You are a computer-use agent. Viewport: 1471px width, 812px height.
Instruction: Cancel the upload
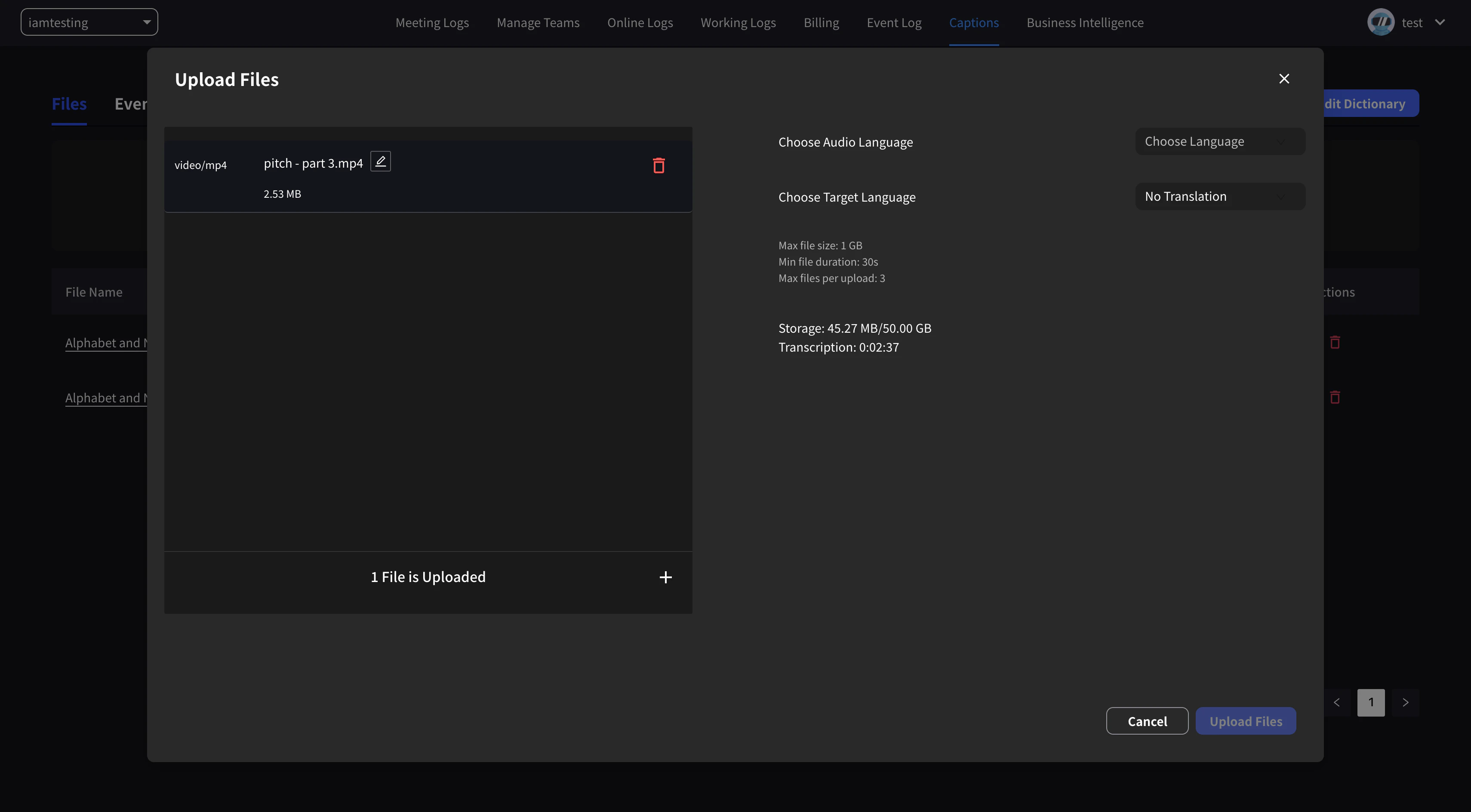click(x=1147, y=721)
